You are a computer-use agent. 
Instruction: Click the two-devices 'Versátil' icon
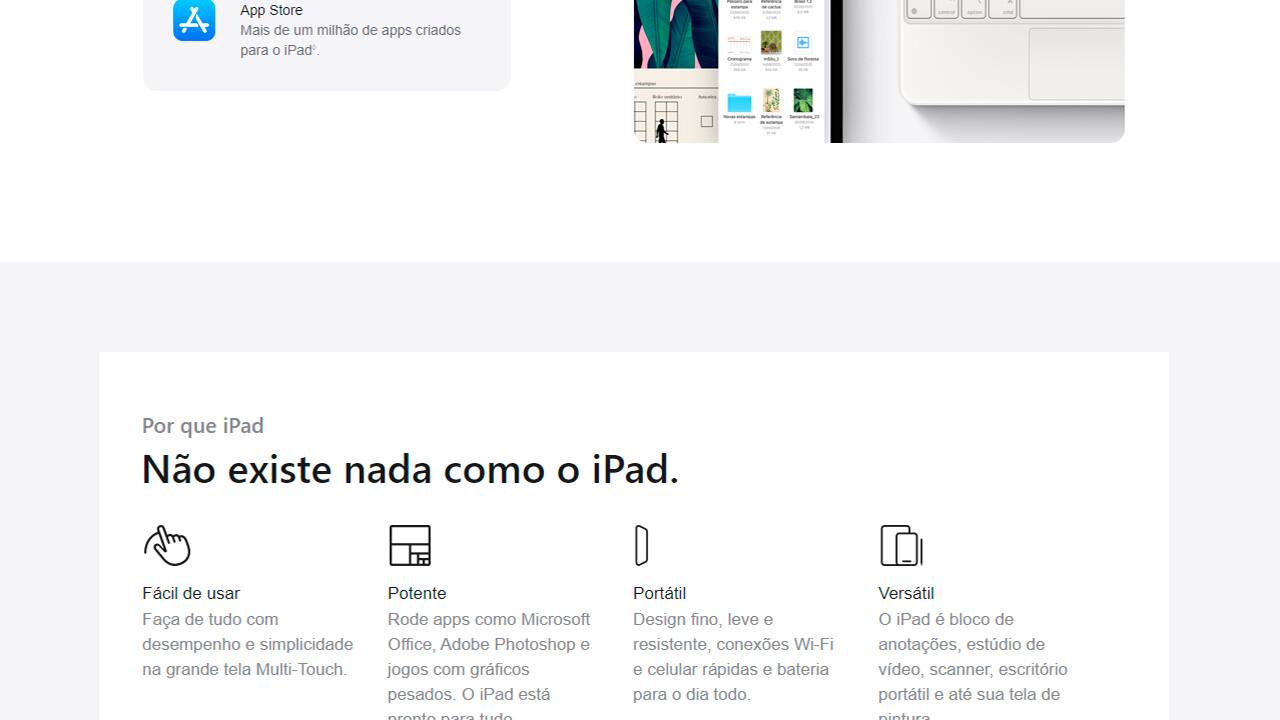[901, 546]
